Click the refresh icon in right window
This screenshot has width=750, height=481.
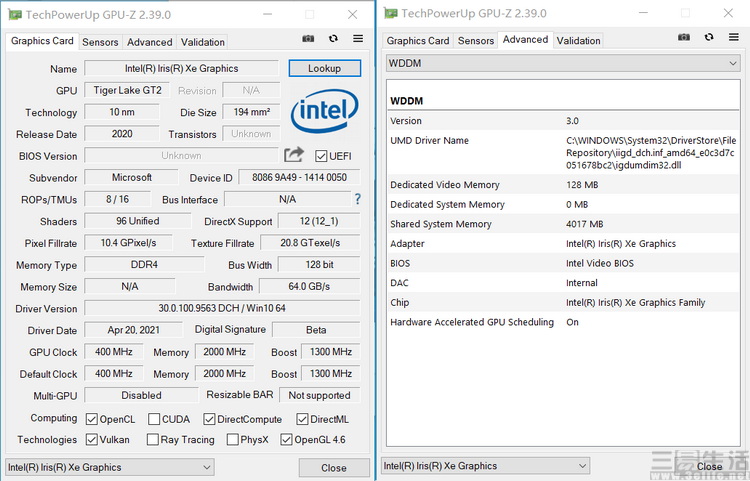(x=709, y=37)
